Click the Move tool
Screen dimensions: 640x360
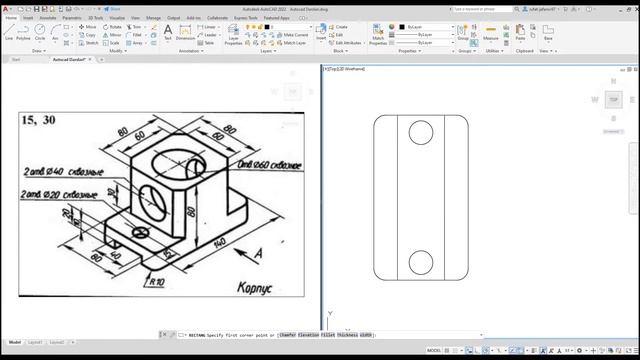(88, 27)
